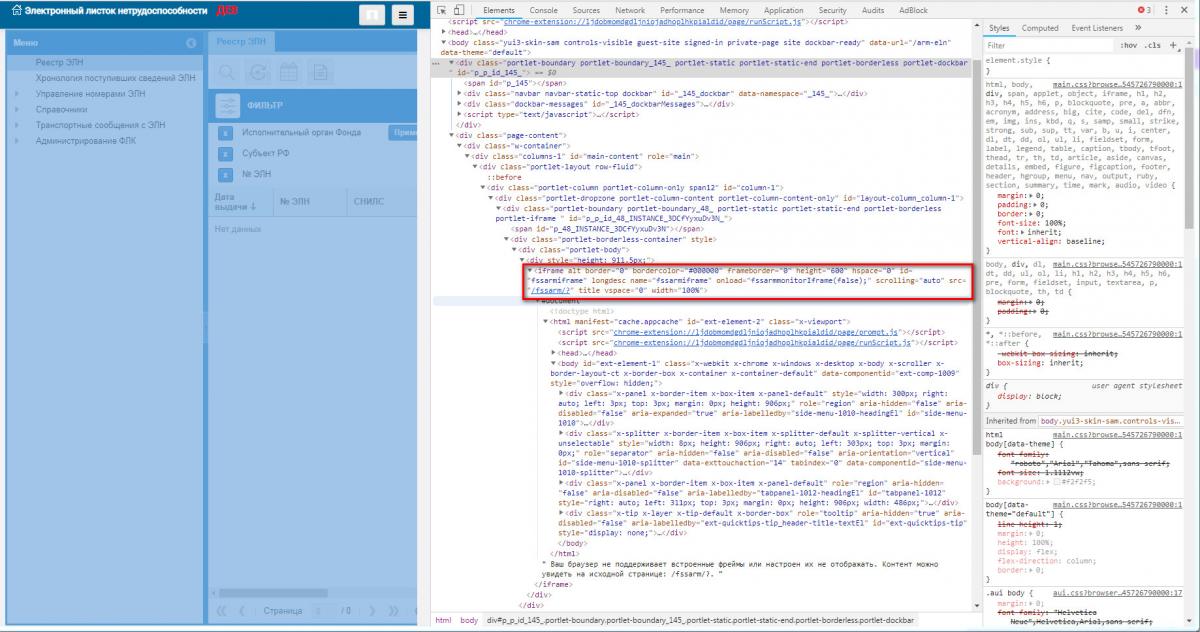Collapse the page-content div in the DOM tree

tap(453, 134)
